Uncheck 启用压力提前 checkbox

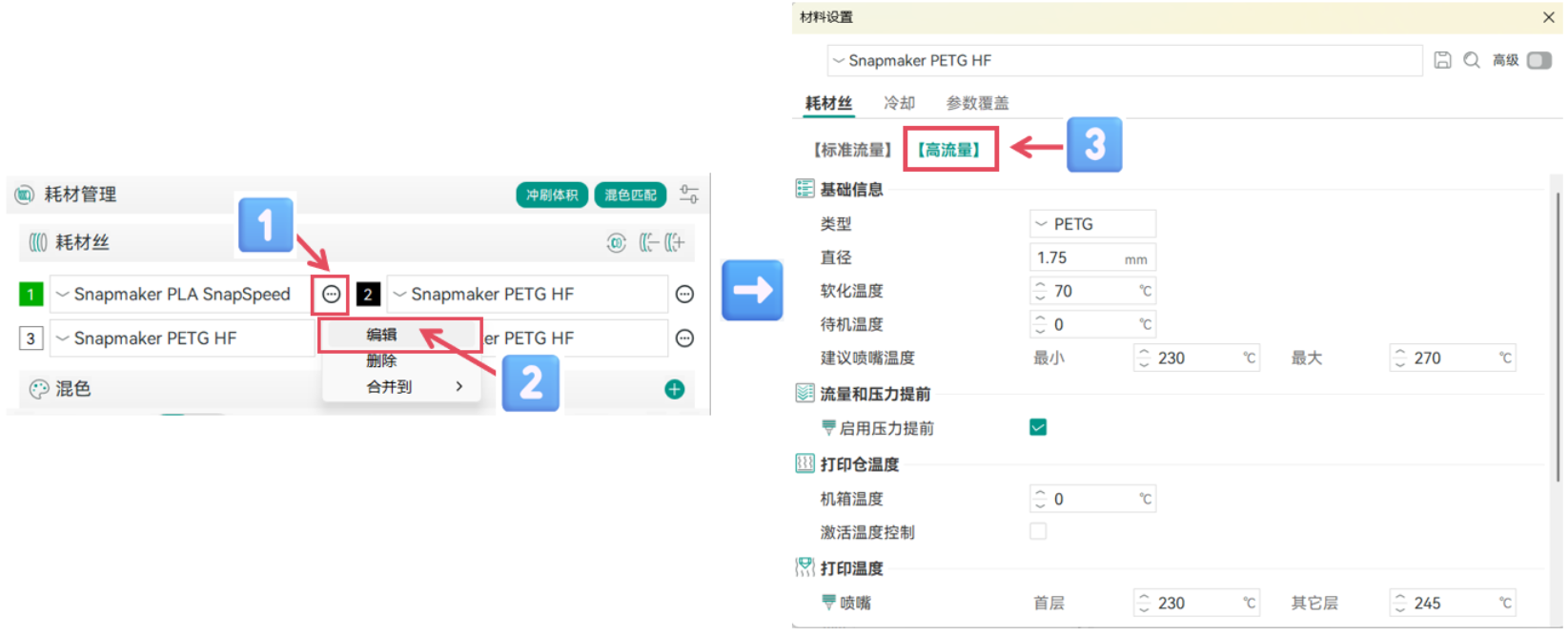(x=1038, y=427)
